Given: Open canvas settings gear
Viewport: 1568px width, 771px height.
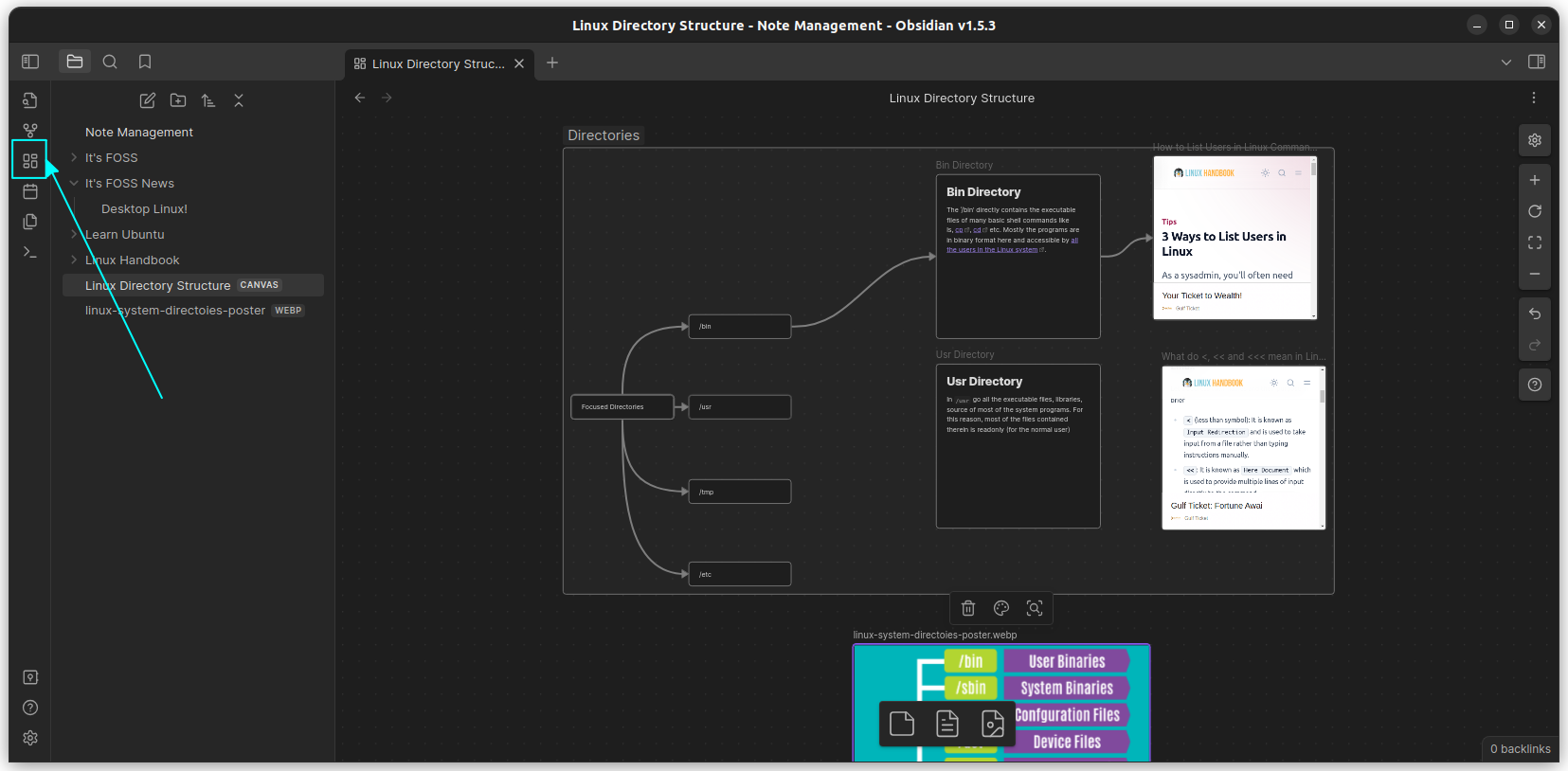Looking at the screenshot, I should (x=1535, y=140).
